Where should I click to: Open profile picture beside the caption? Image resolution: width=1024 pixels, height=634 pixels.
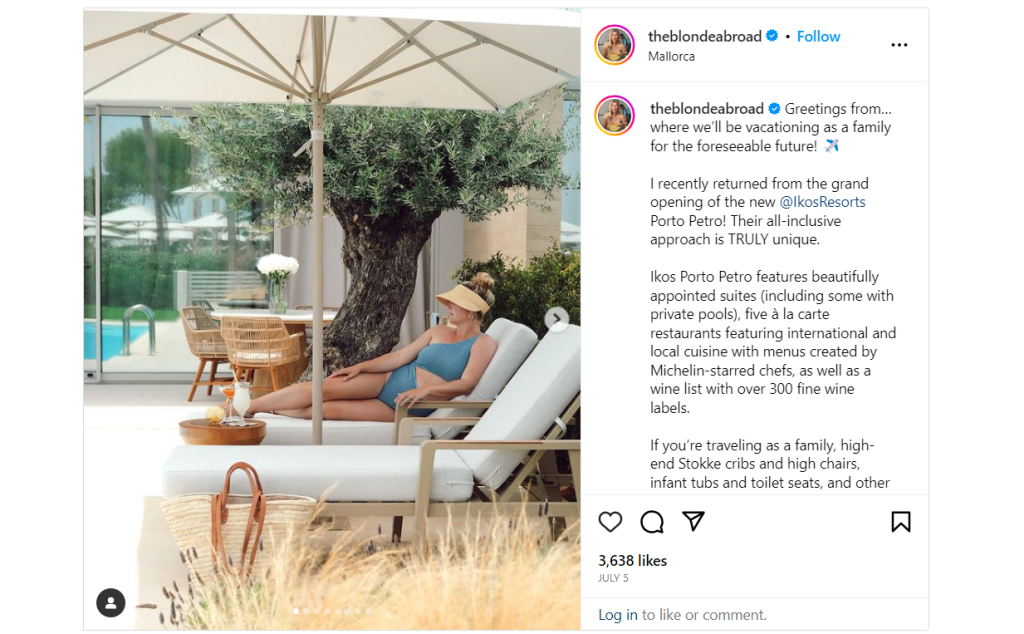pos(615,116)
